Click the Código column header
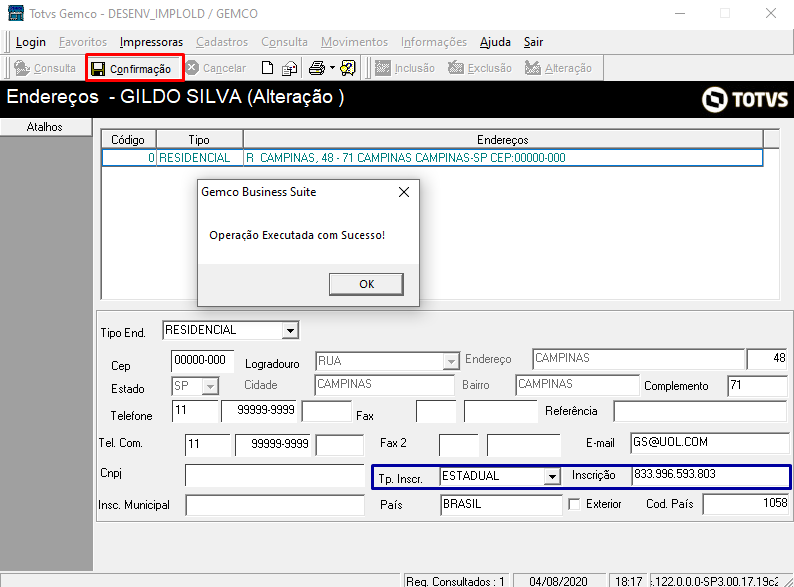The width and height of the screenshot is (794, 587). pyautogui.click(x=128, y=139)
